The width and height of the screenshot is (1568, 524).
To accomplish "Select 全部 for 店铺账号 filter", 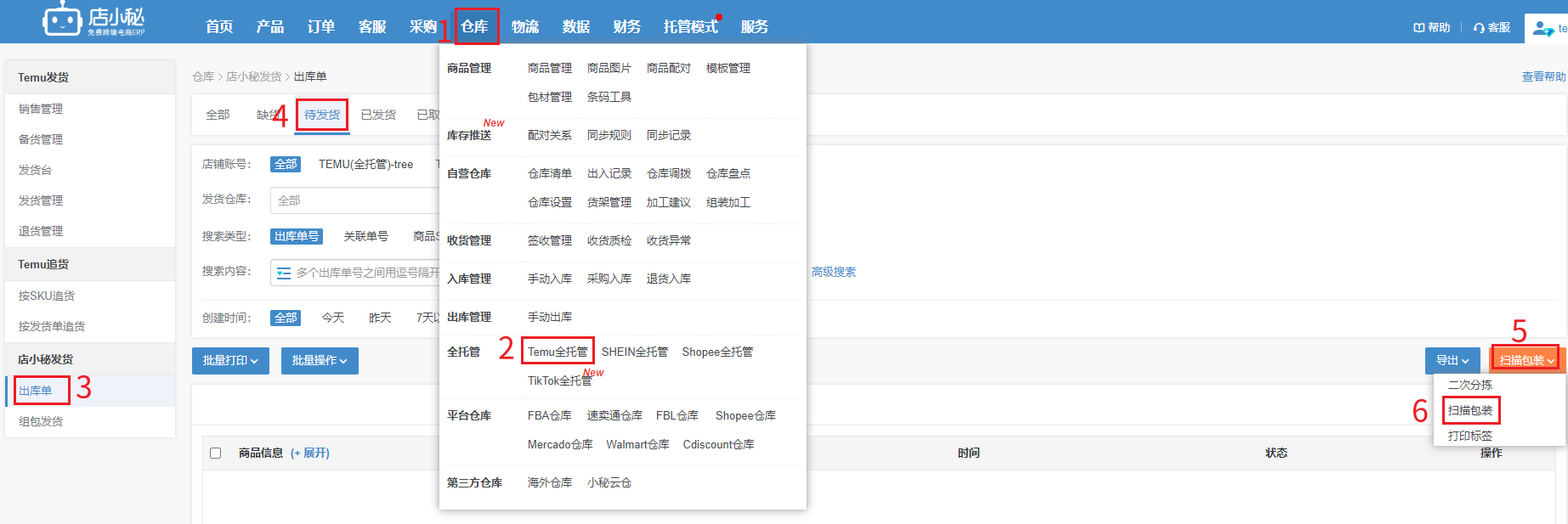I will 286,164.
